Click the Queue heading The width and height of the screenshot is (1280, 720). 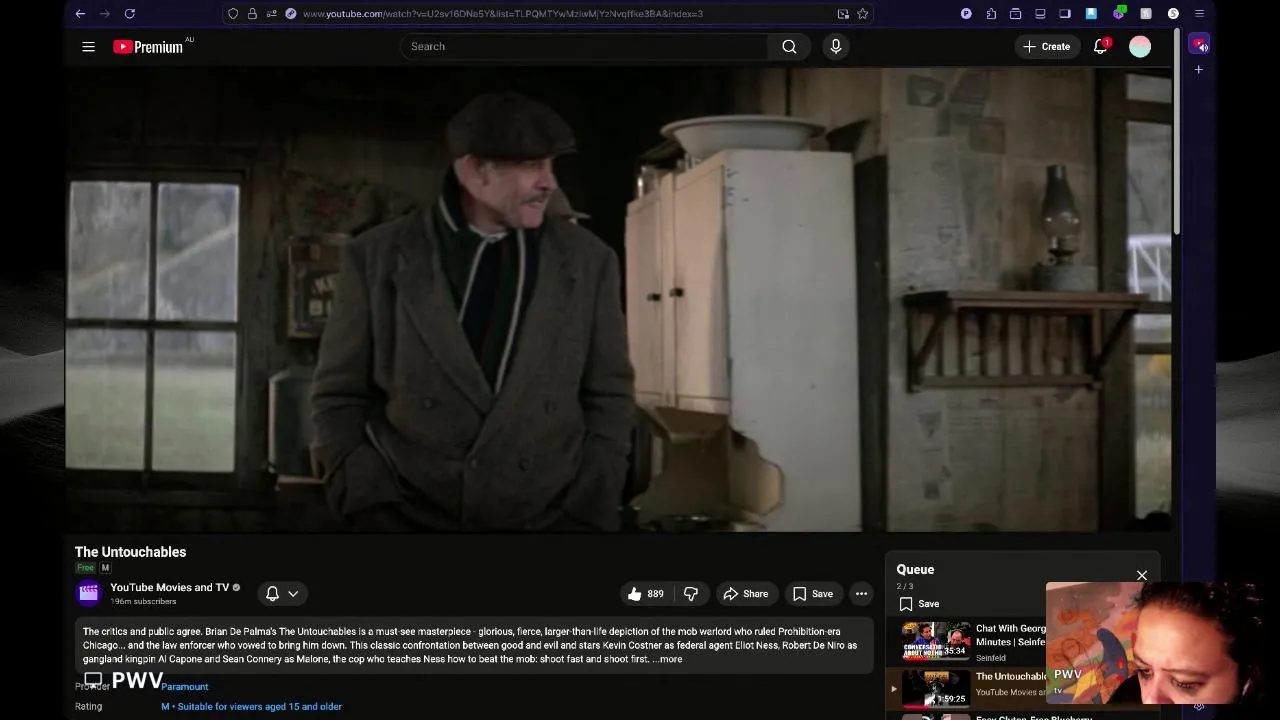[915, 570]
